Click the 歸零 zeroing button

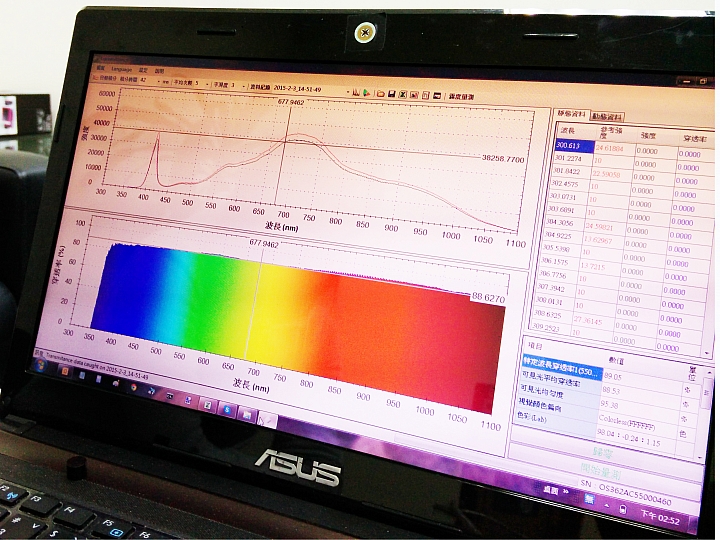604,454
